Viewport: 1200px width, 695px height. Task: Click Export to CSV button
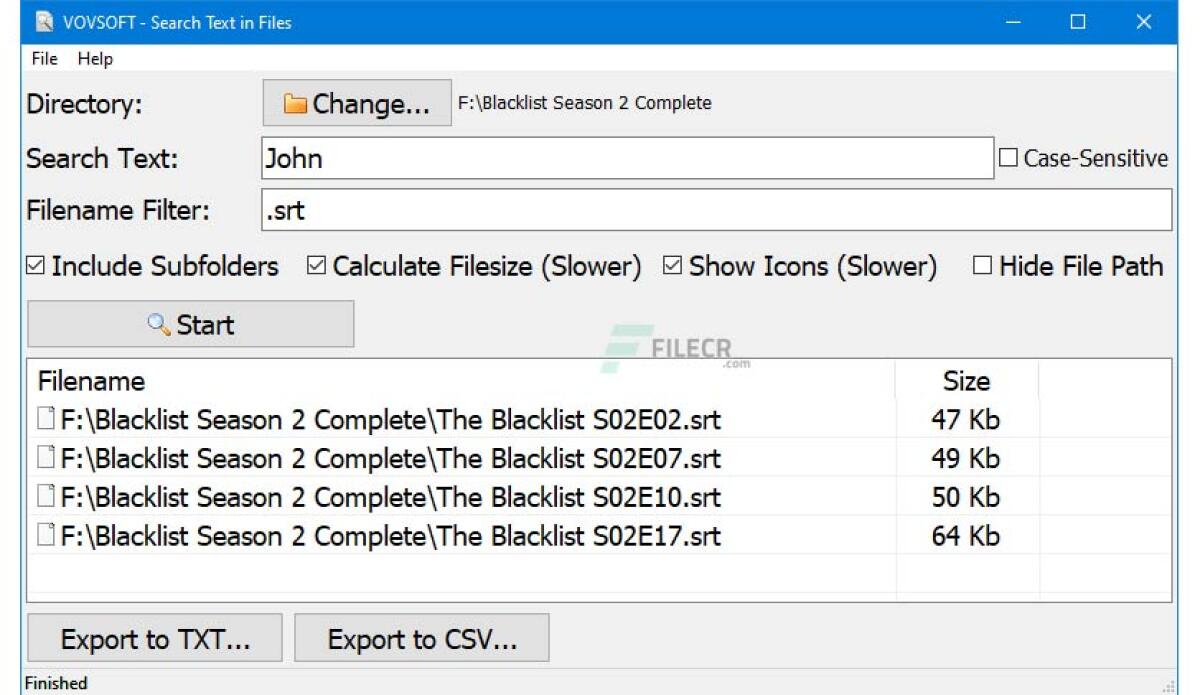tap(421, 637)
